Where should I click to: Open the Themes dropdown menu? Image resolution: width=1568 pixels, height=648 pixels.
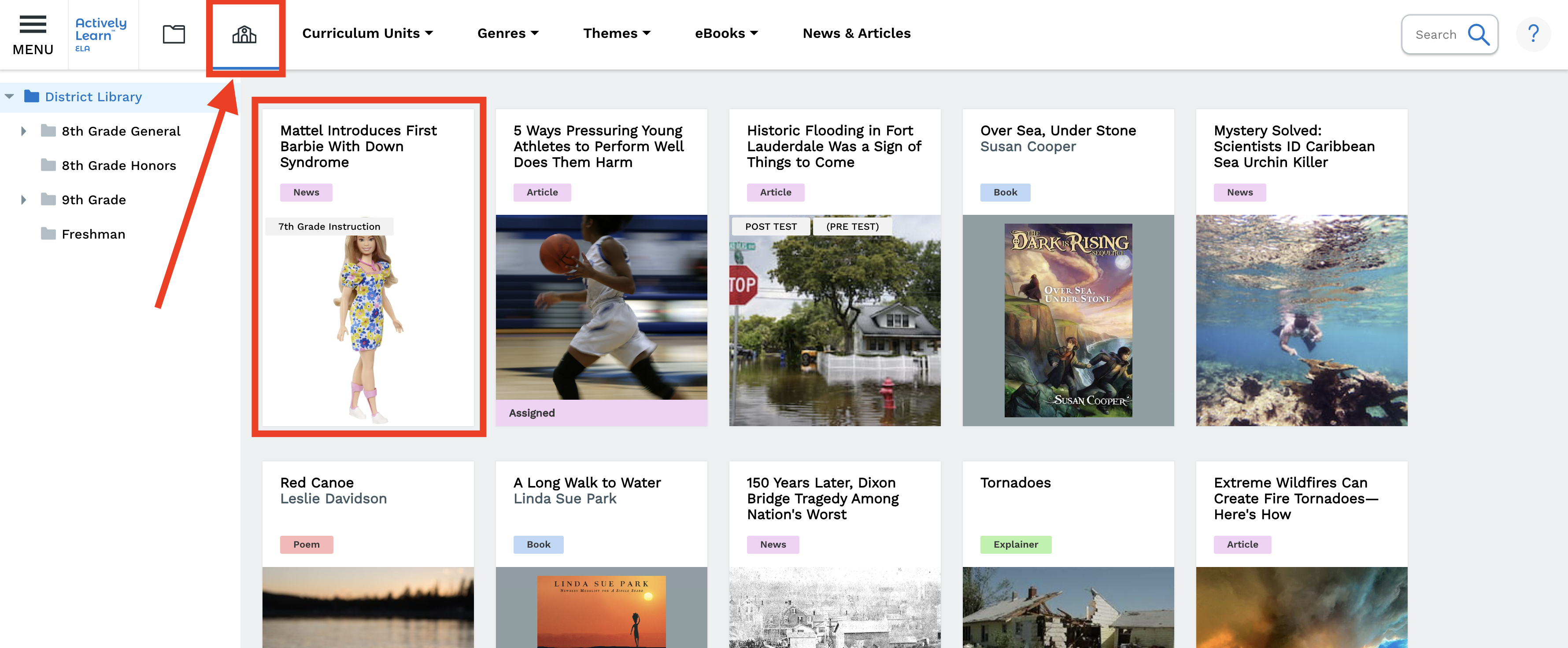coord(617,33)
